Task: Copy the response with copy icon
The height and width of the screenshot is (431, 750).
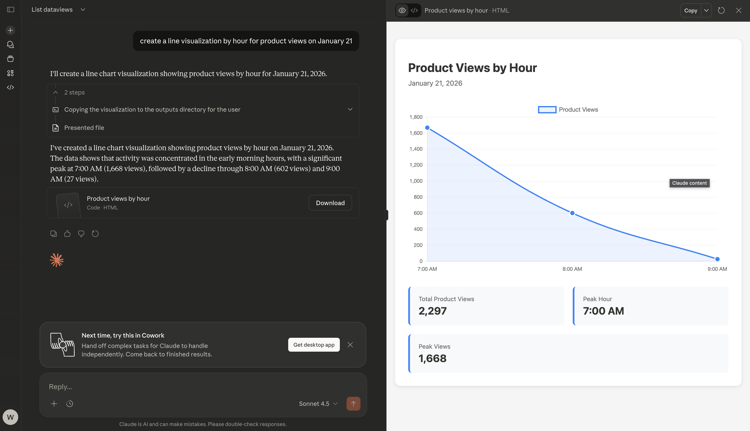Action: click(x=54, y=234)
